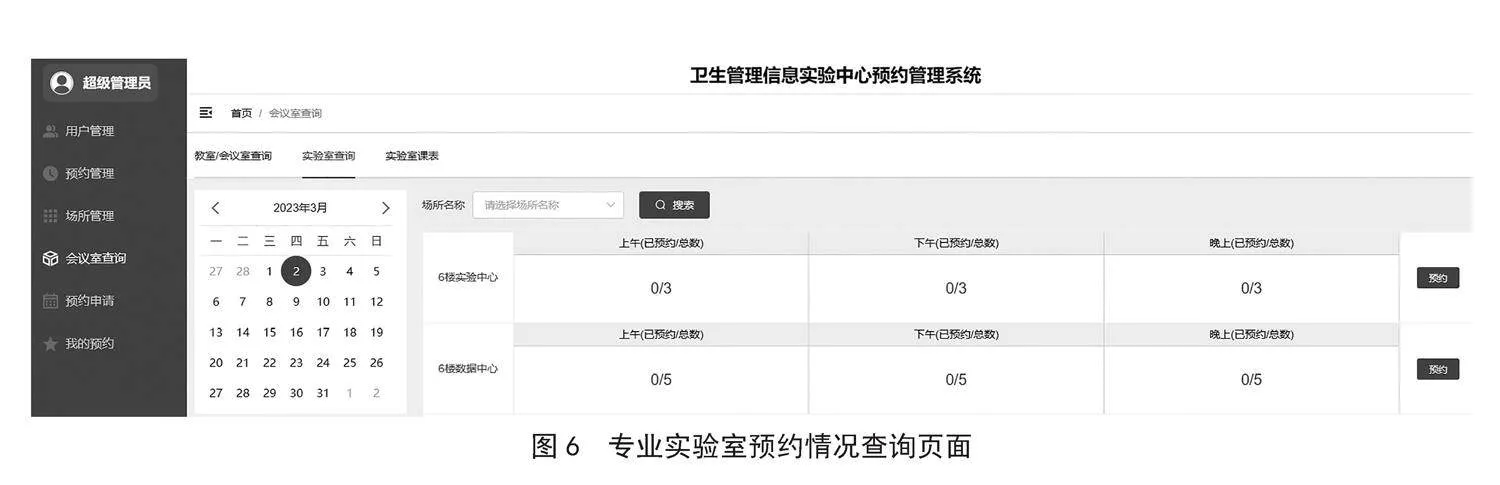Click the 我的预约 star icon
Viewport: 1500px width, 485px height.
(x=50, y=343)
